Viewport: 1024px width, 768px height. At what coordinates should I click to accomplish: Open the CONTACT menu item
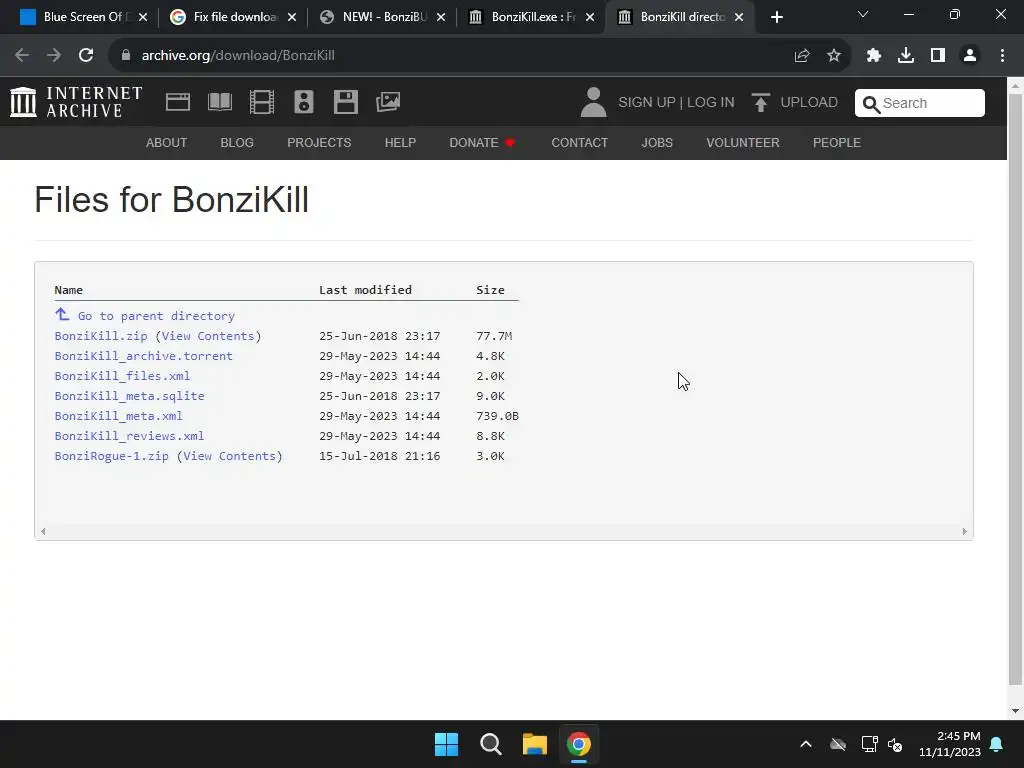pos(579,142)
